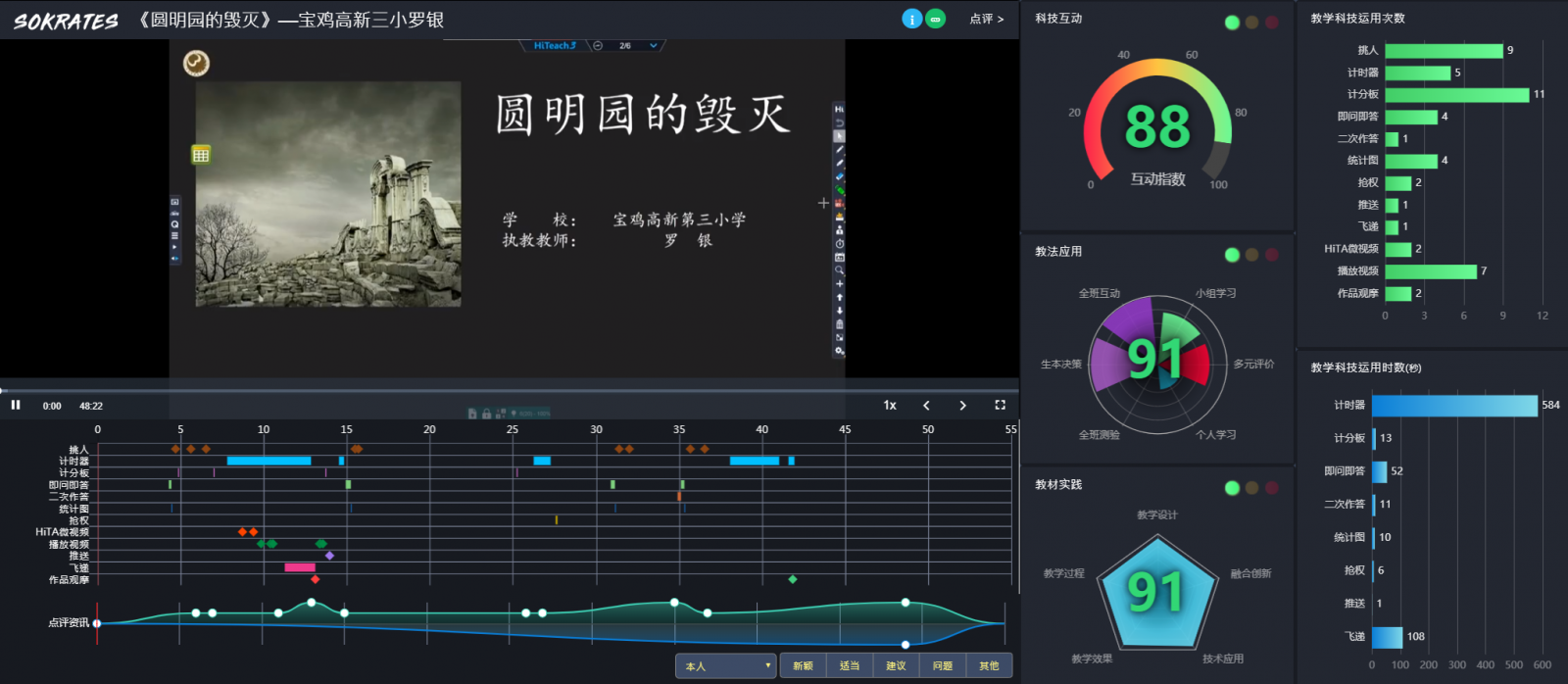
Task: Click the green link icon
Action: tap(936, 19)
